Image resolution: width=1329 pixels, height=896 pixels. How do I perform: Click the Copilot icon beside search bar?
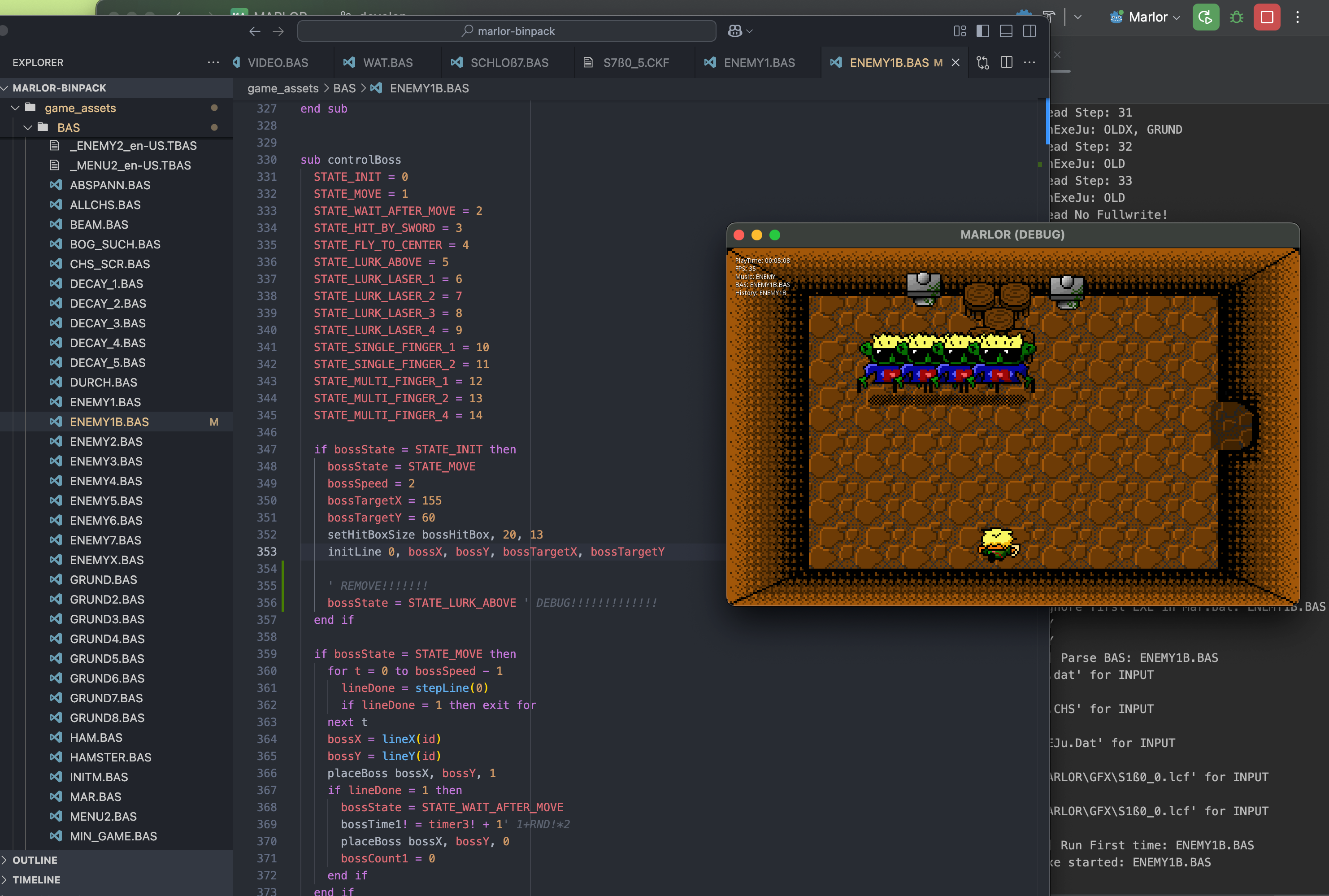point(735,31)
